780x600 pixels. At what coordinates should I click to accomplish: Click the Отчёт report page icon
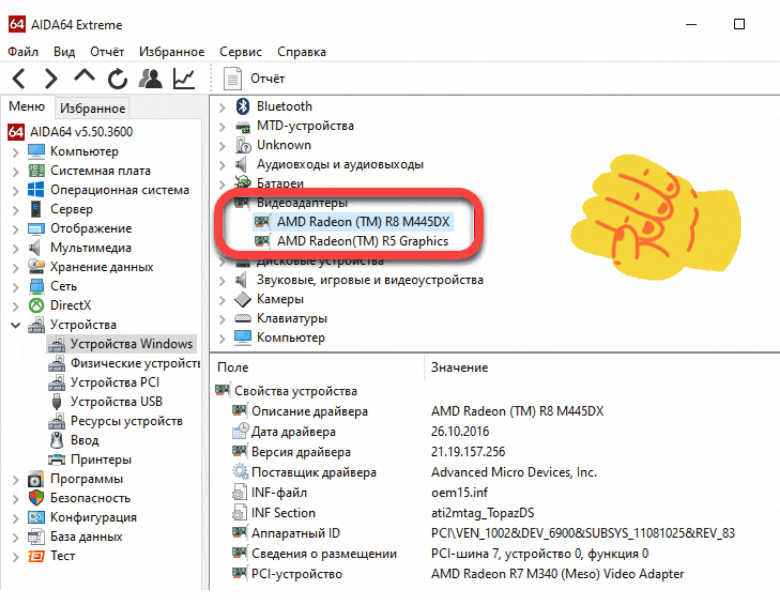point(232,79)
